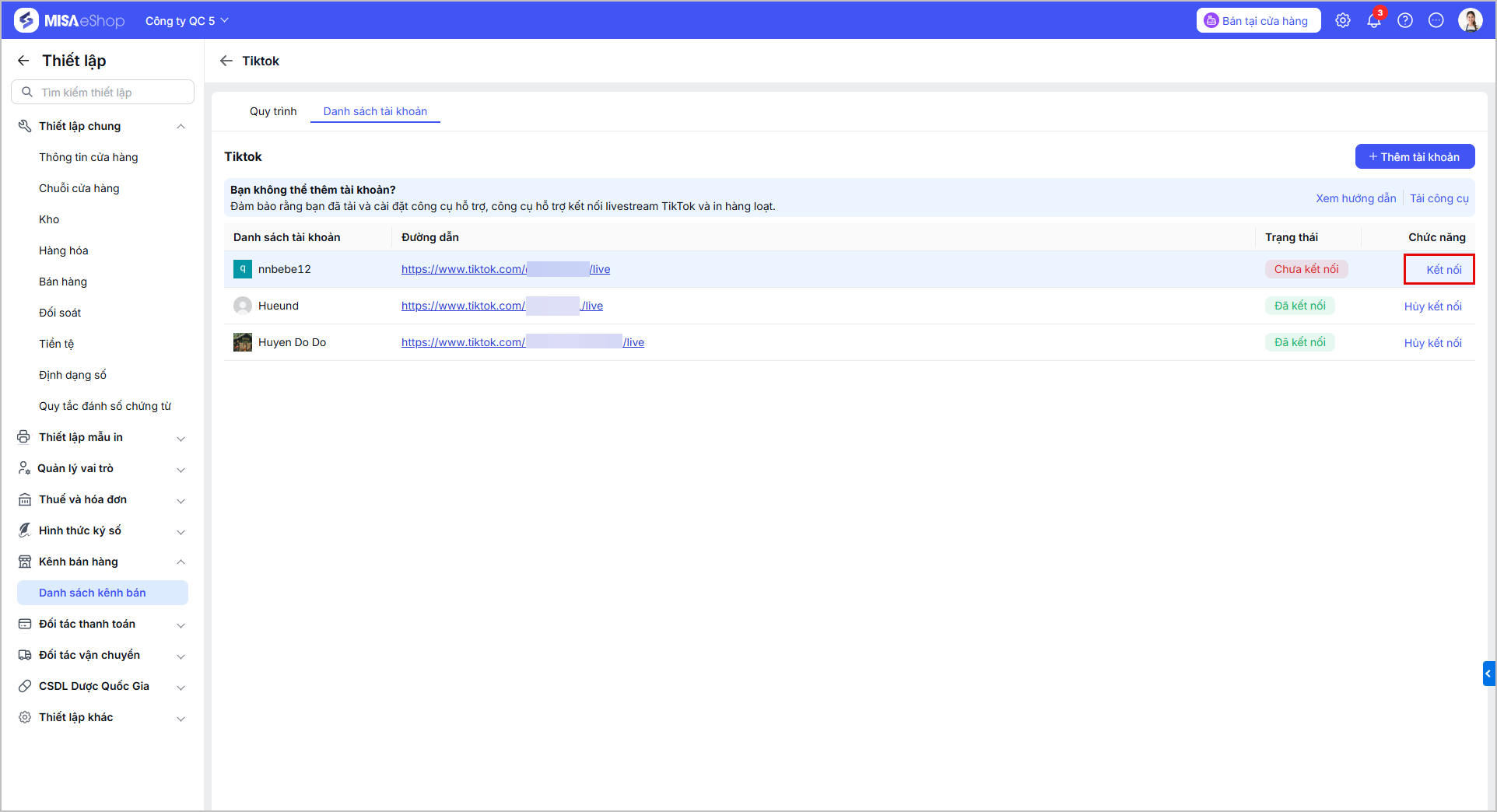
Task: Click the Đối tác vận chuyển truck icon
Action: tap(25, 655)
